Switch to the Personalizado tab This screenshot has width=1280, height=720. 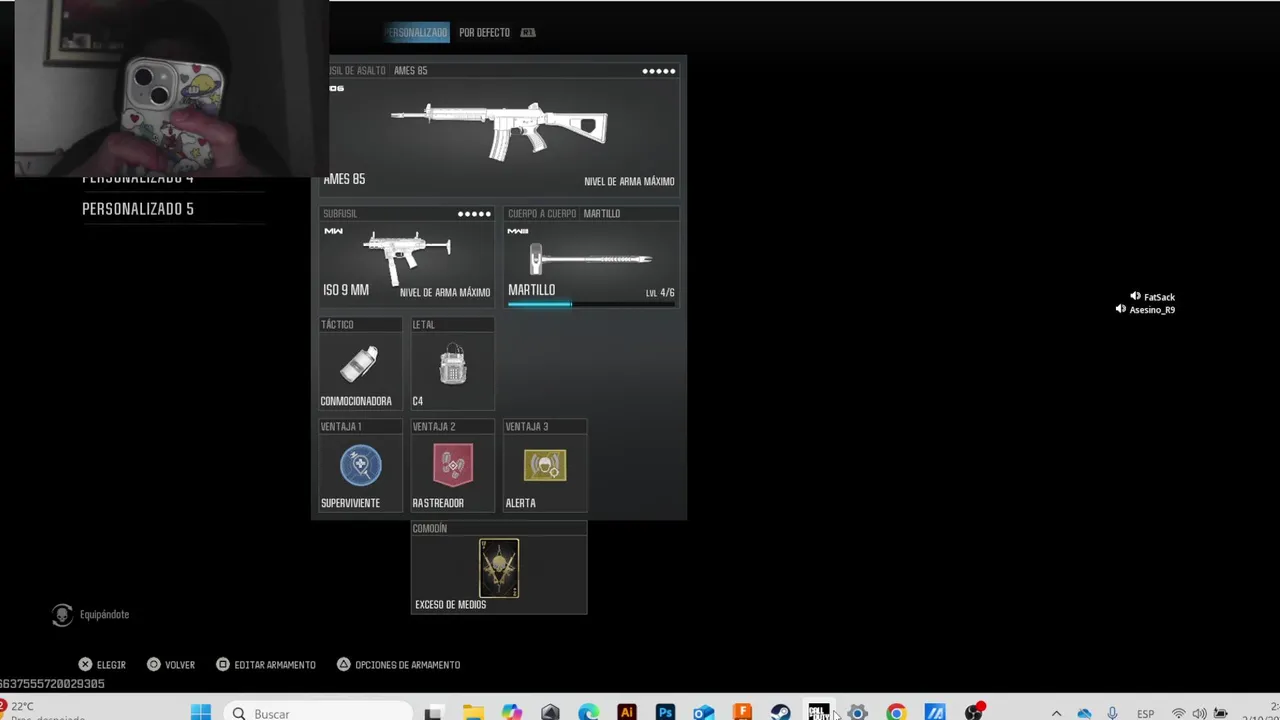tap(417, 32)
